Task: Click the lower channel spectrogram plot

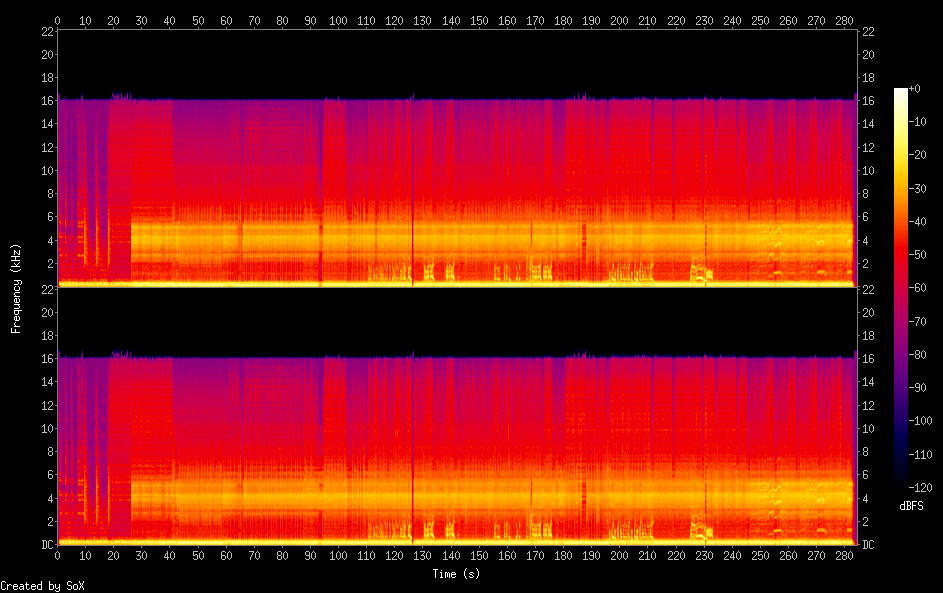Action: [x=457, y=417]
